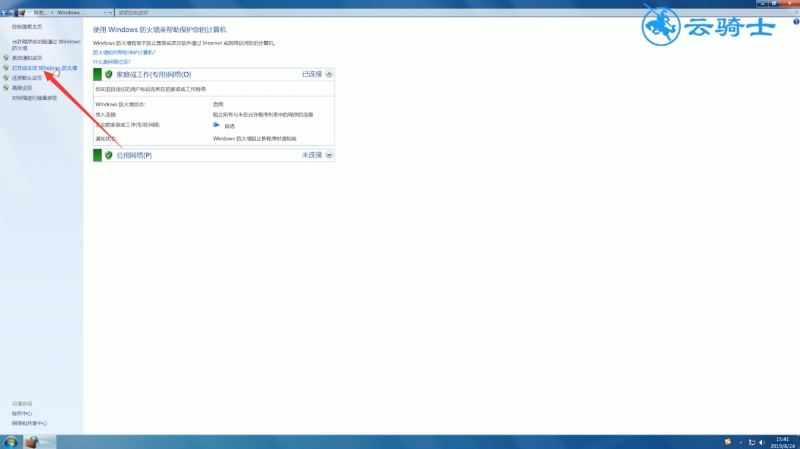This screenshot has width=800, height=449.
Task: Click green shield icon of public network
Action: (x=108, y=155)
